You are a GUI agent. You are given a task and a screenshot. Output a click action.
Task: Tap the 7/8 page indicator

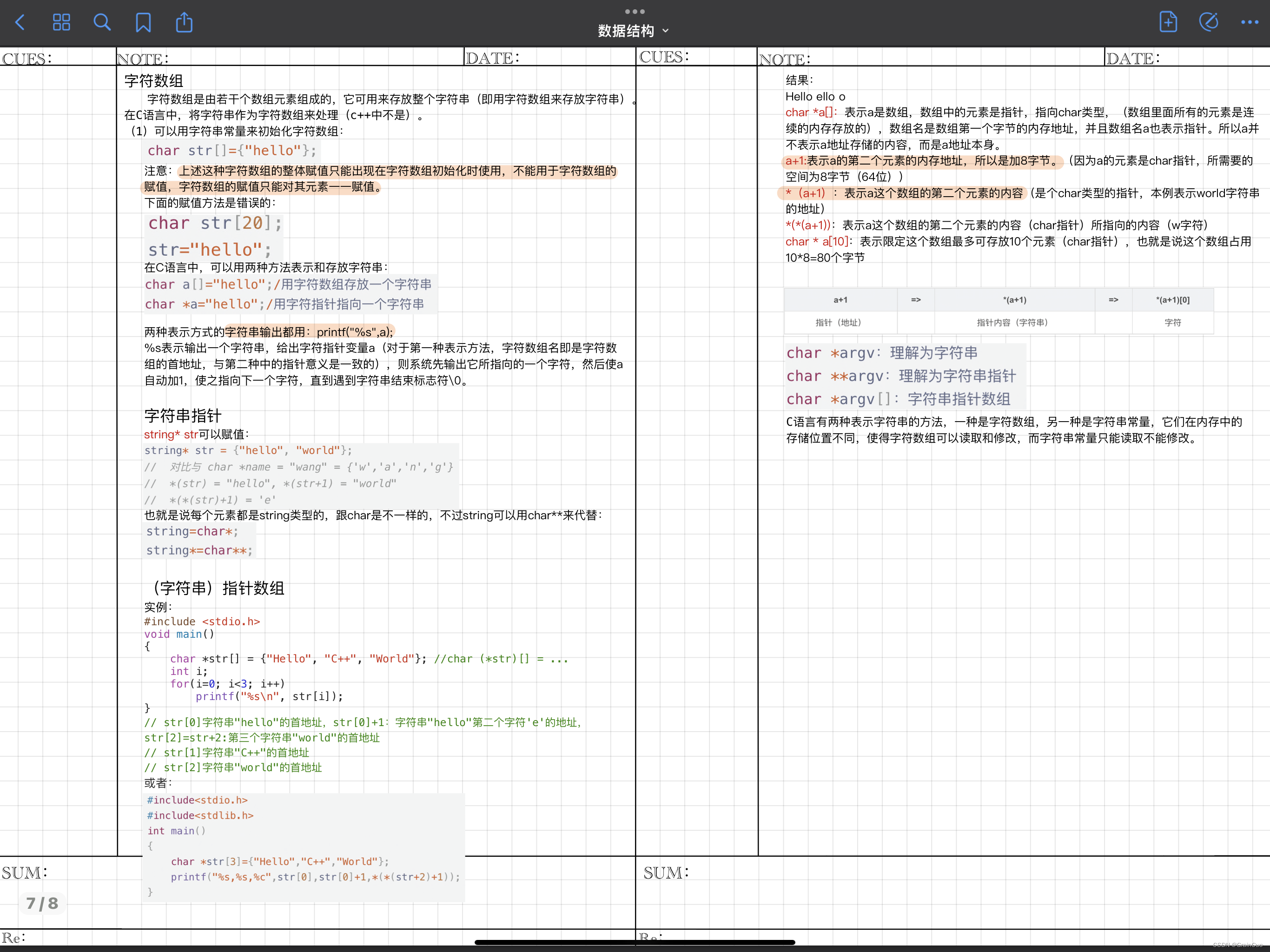42,903
